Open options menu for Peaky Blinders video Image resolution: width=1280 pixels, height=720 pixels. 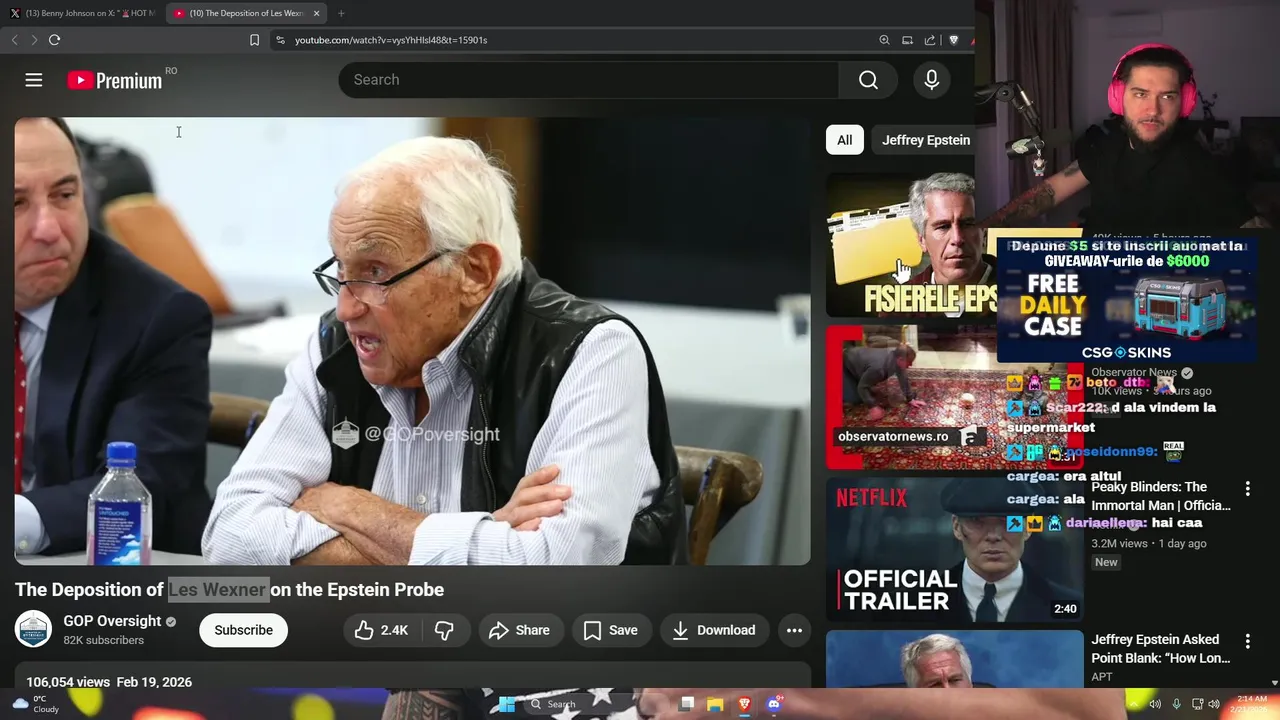pos(1247,489)
